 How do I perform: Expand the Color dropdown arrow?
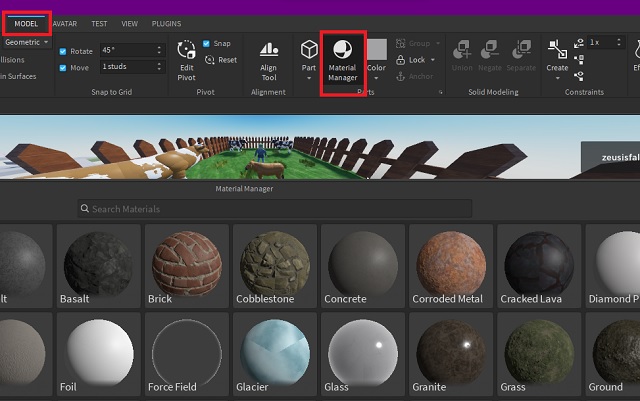[376, 77]
